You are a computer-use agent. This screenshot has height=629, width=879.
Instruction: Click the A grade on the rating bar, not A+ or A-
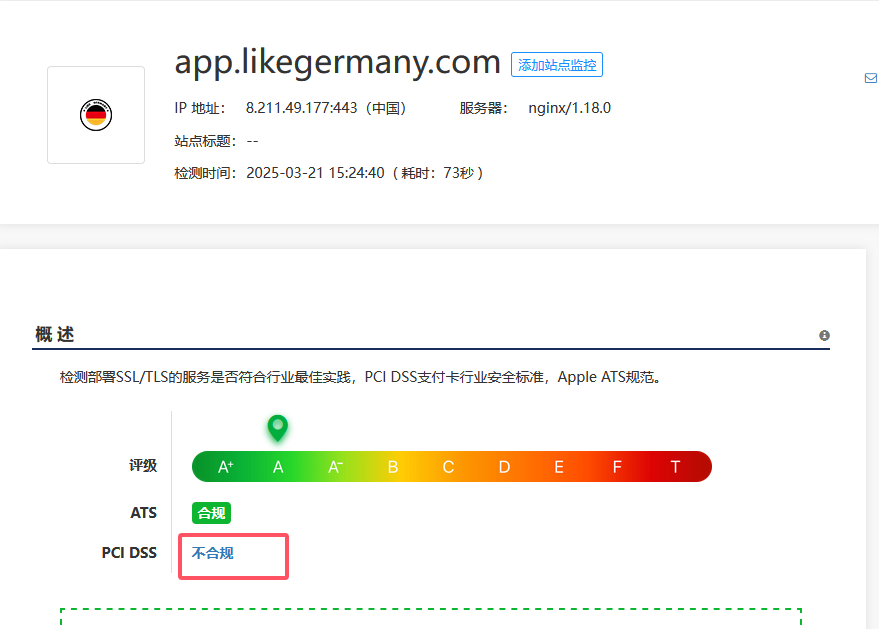coord(278,467)
